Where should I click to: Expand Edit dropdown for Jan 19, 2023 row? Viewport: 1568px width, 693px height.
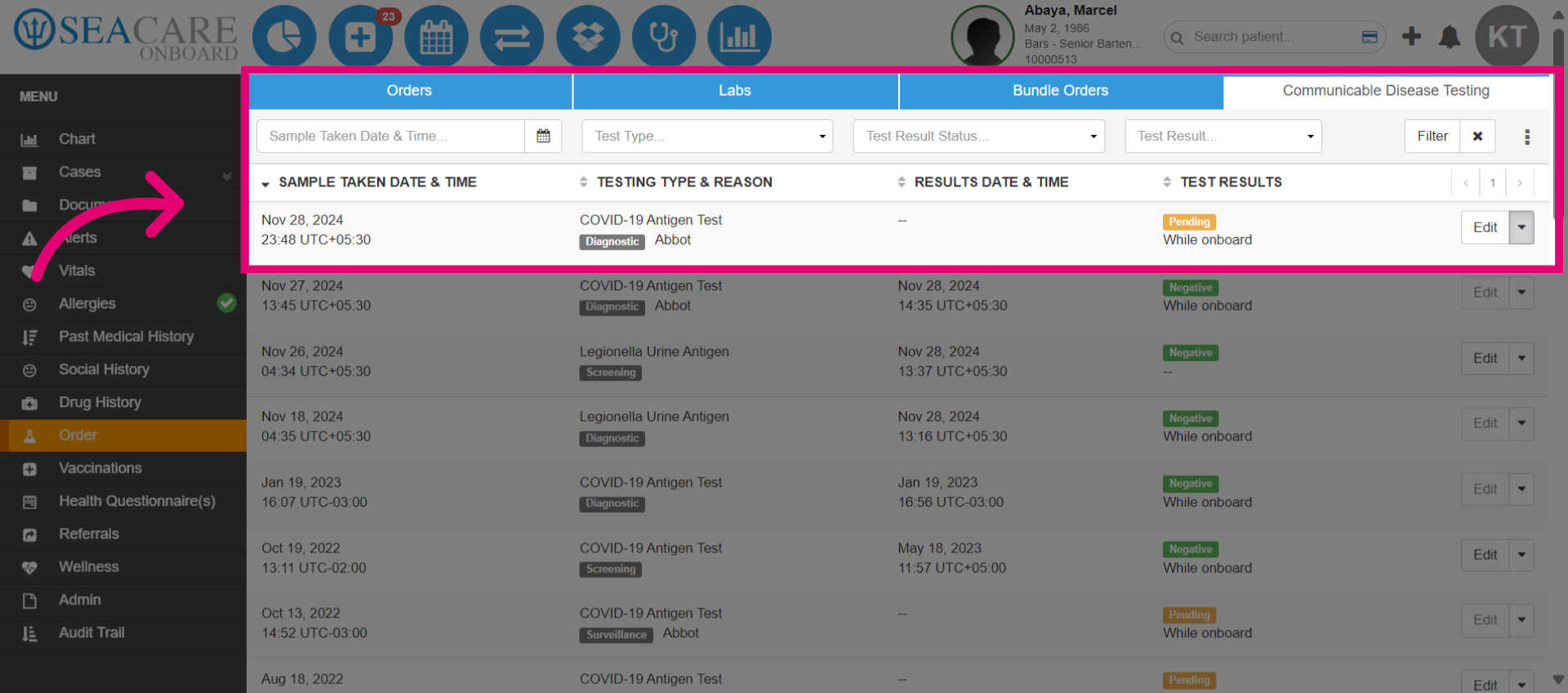click(x=1521, y=489)
